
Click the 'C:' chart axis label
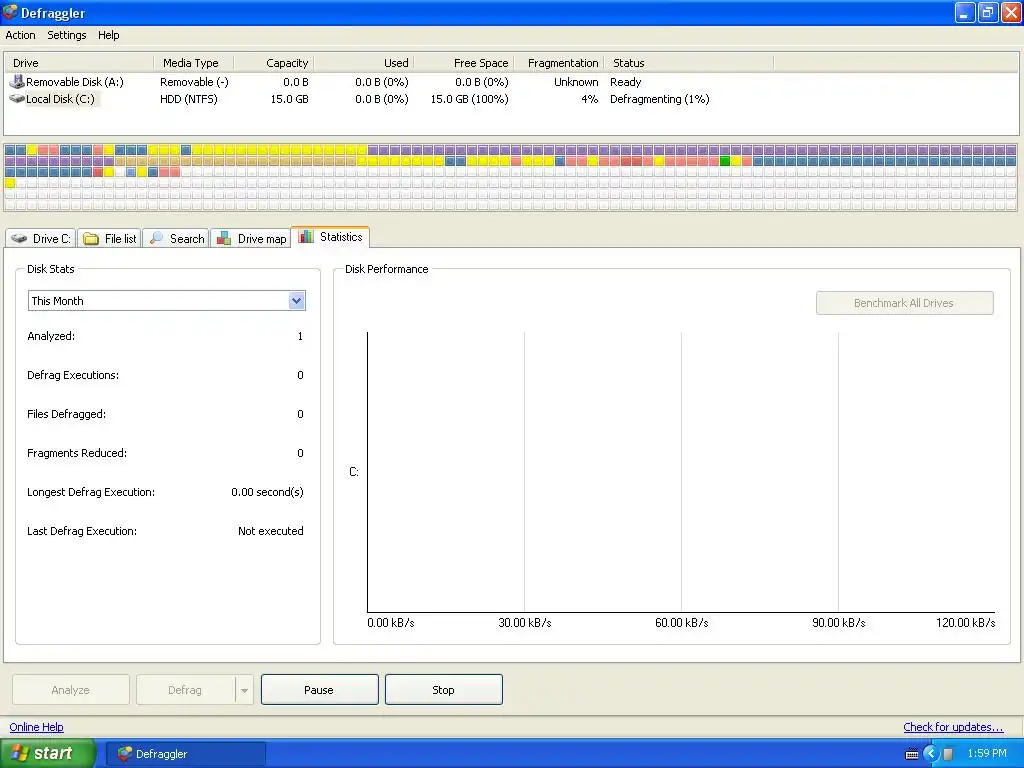(x=353, y=472)
